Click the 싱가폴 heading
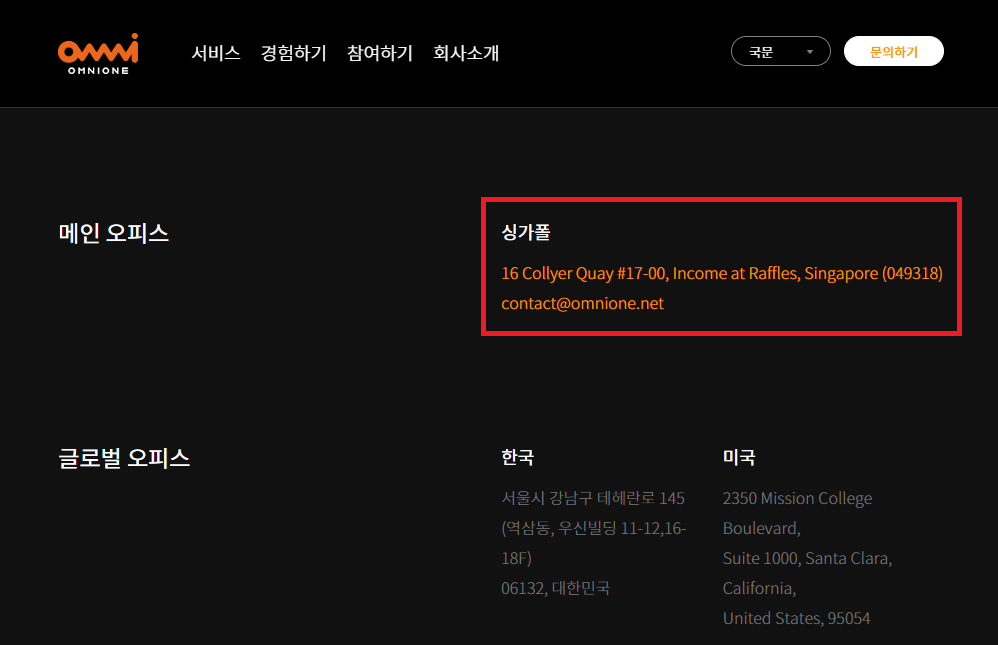998x645 pixels. pos(526,232)
